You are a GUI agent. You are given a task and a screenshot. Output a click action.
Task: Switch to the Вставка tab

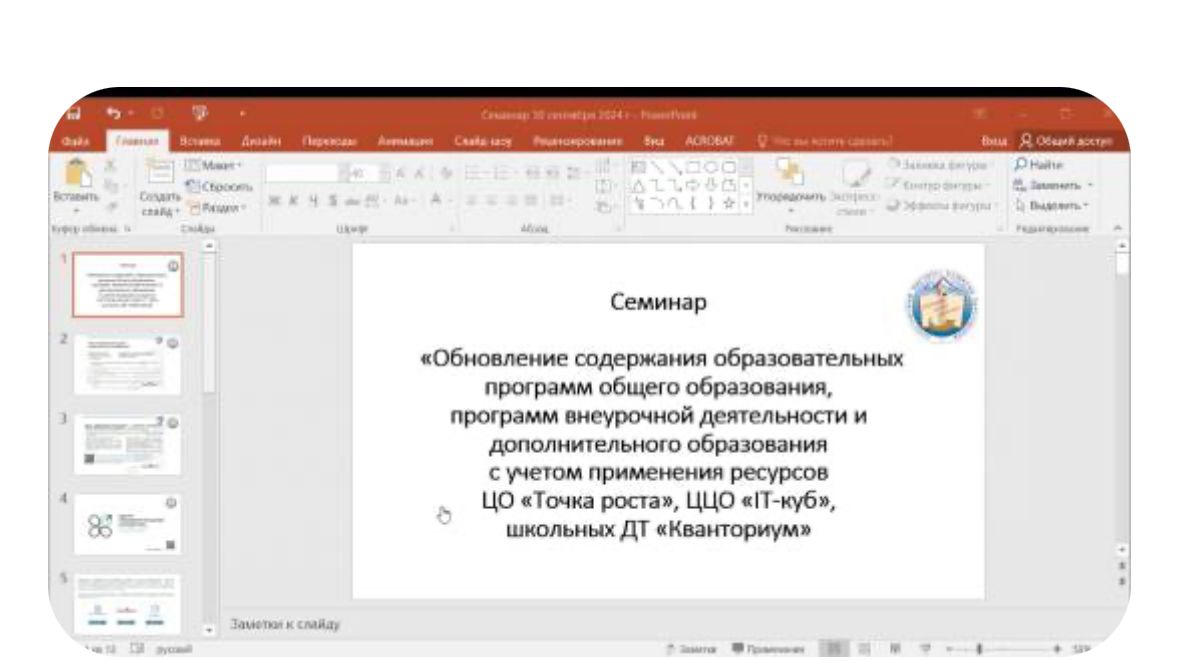pyautogui.click(x=199, y=141)
